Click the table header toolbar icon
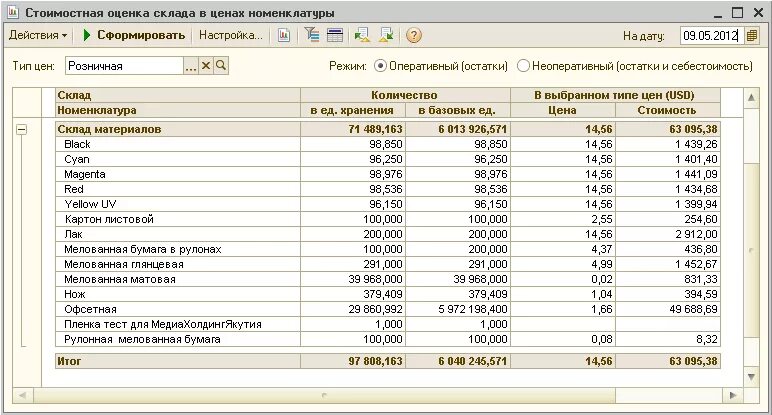The width and height of the screenshot is (772, 415). coord(335,35)
